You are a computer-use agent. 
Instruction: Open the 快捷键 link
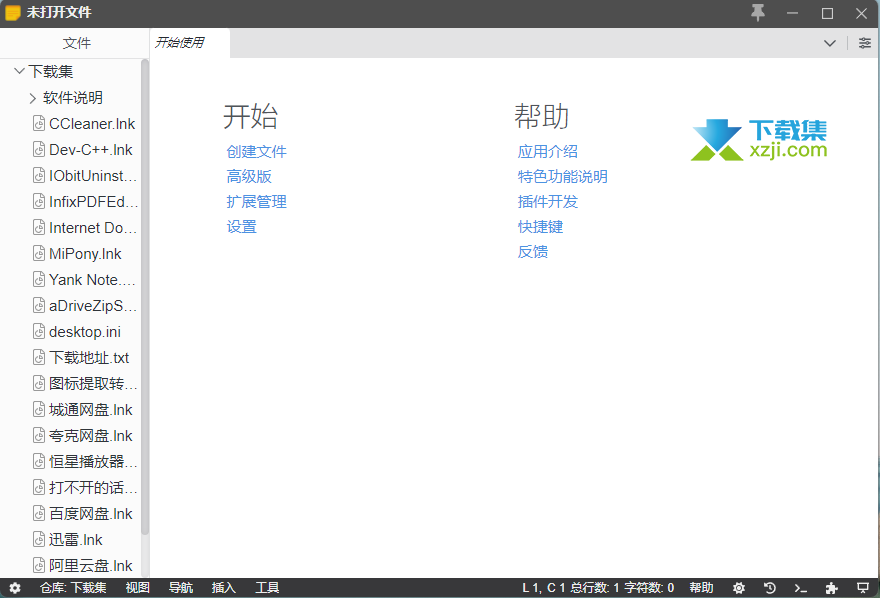[540, 227]
